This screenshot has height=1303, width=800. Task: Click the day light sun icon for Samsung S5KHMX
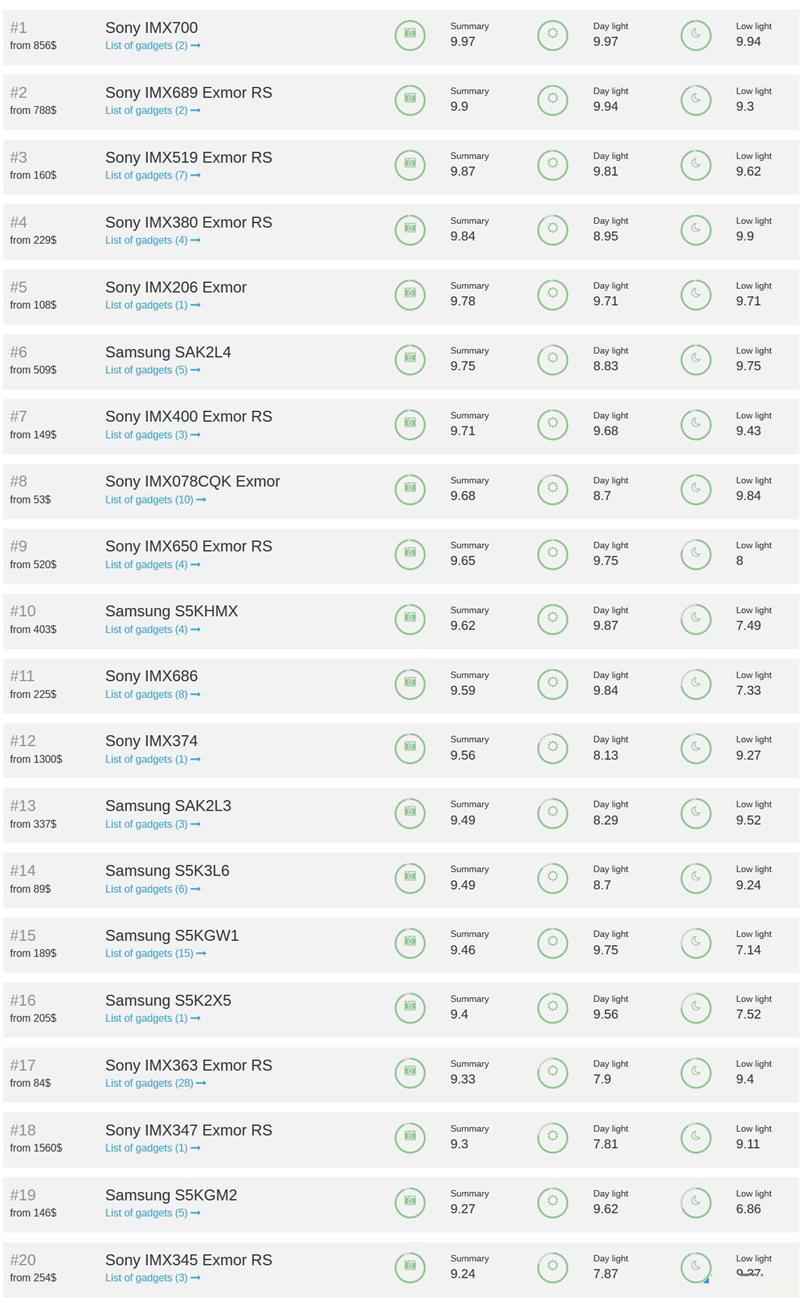tap(552, 618)
